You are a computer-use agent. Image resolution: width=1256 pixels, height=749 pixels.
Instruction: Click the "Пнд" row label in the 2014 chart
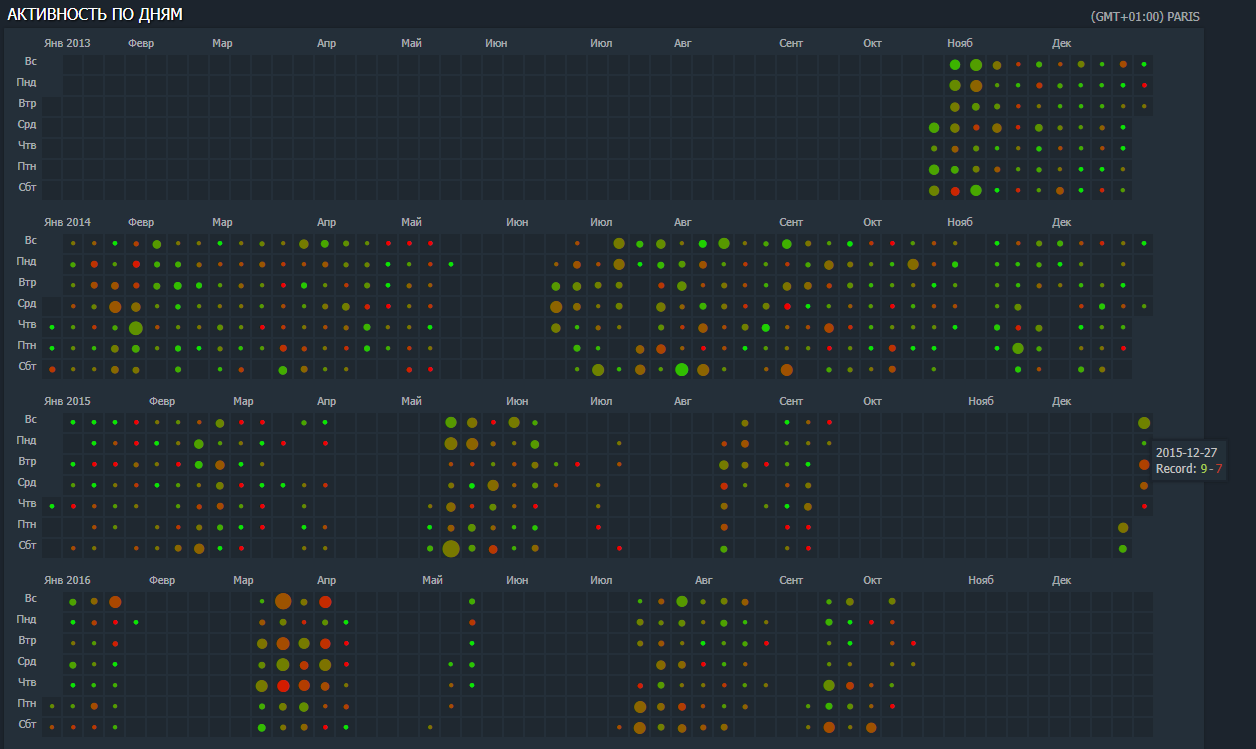click(x=27, y=261)
